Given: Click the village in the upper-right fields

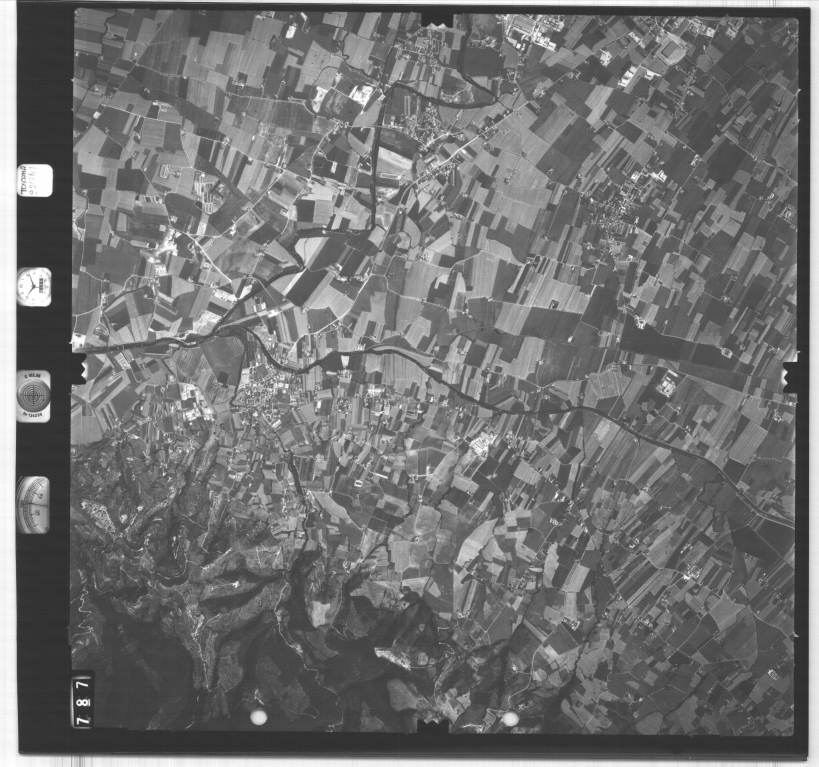Looking at the screenshot, I should 630,205.
